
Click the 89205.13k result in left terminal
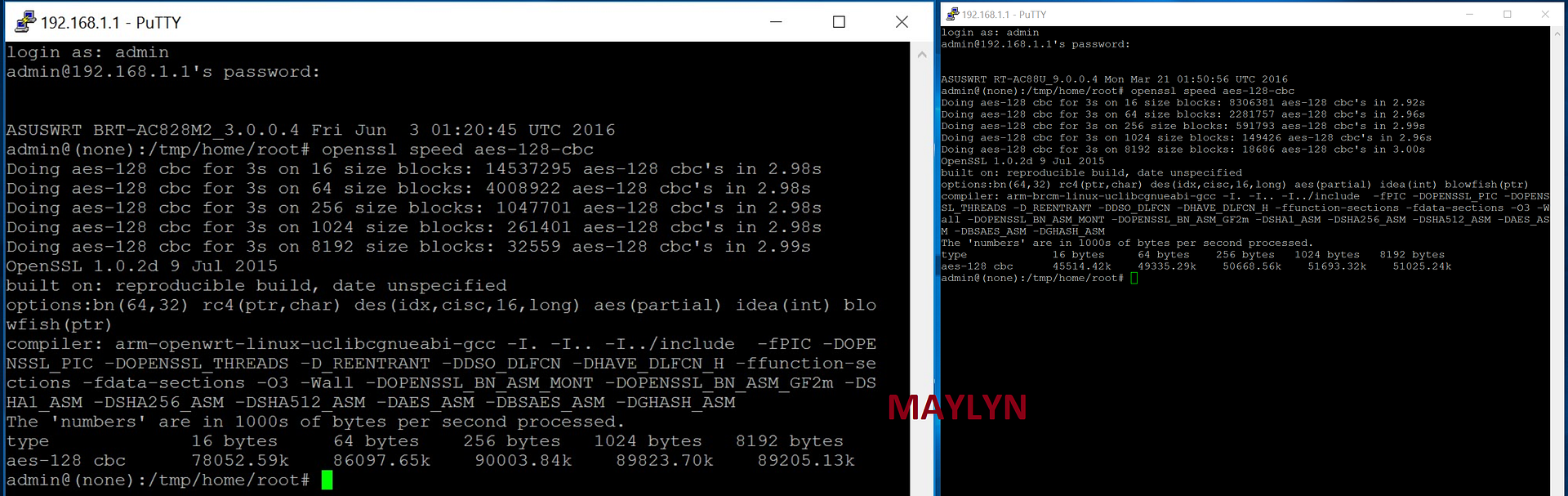pos(806,461)
